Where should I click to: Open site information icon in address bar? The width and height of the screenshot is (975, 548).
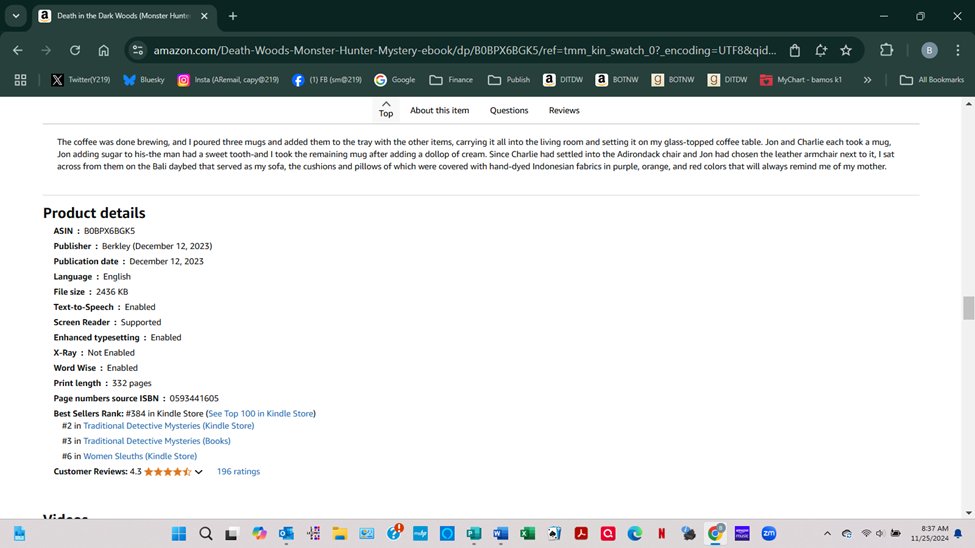[138, 50]
